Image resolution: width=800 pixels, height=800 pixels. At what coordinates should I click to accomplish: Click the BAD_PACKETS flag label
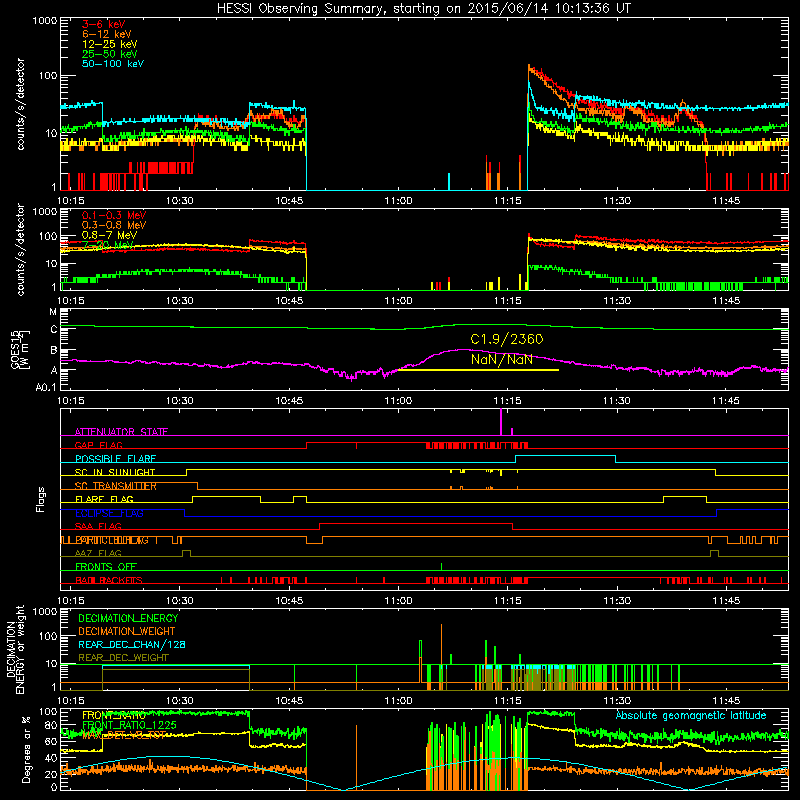tap(109, 580)
